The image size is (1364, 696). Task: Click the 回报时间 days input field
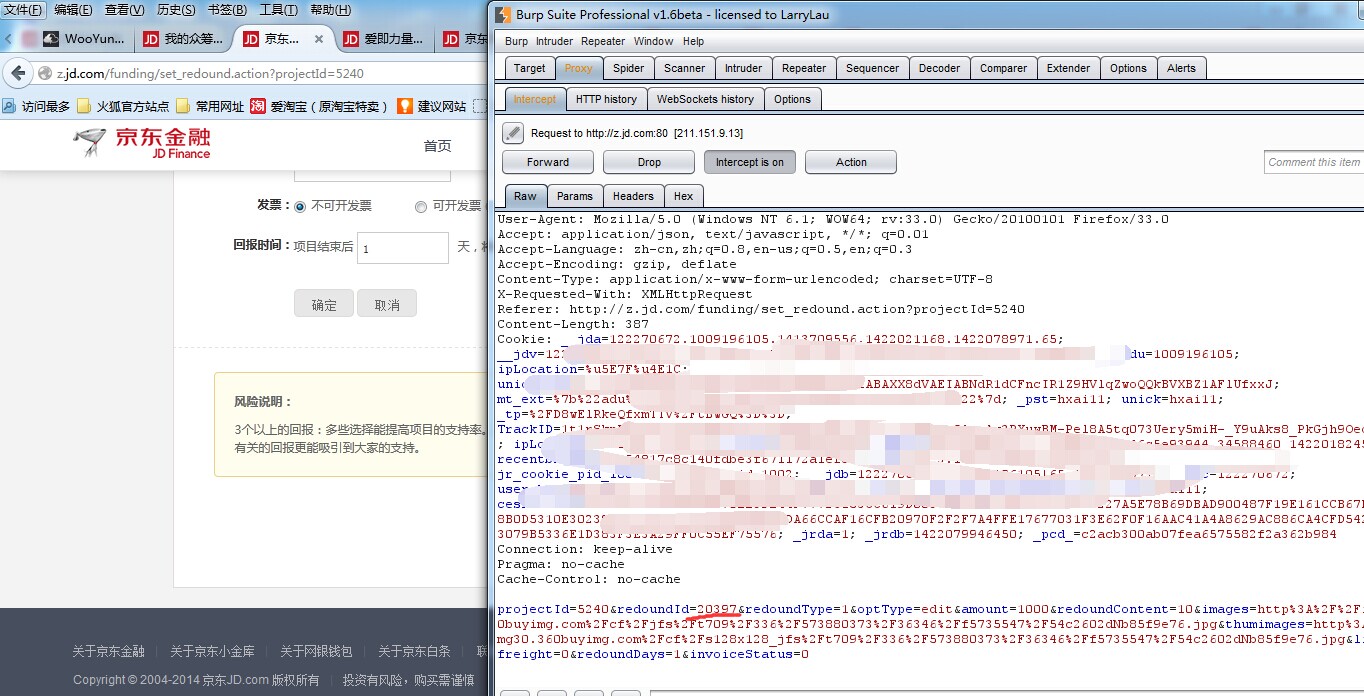click(x=402, y=248)
